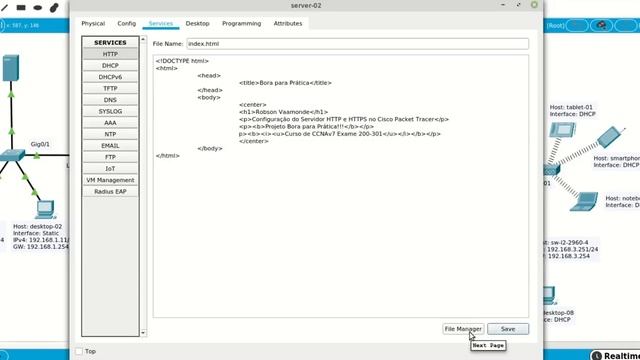Click the tablet-01 device icon
Image resolution: width=640 pixels, height=360 pixels.
pos(562,130)
